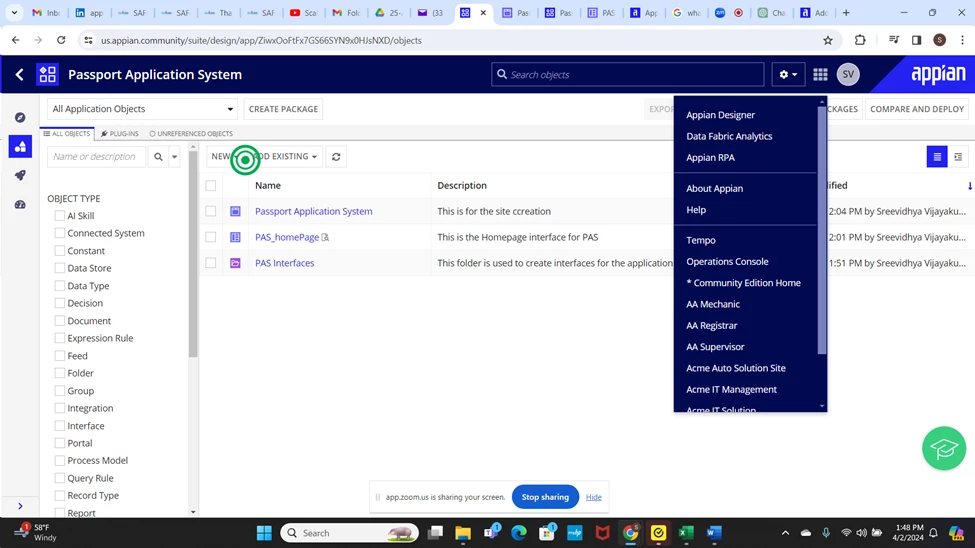
Task: Toggle the select-all objects checkbox
Action: [x=211, y=185]
